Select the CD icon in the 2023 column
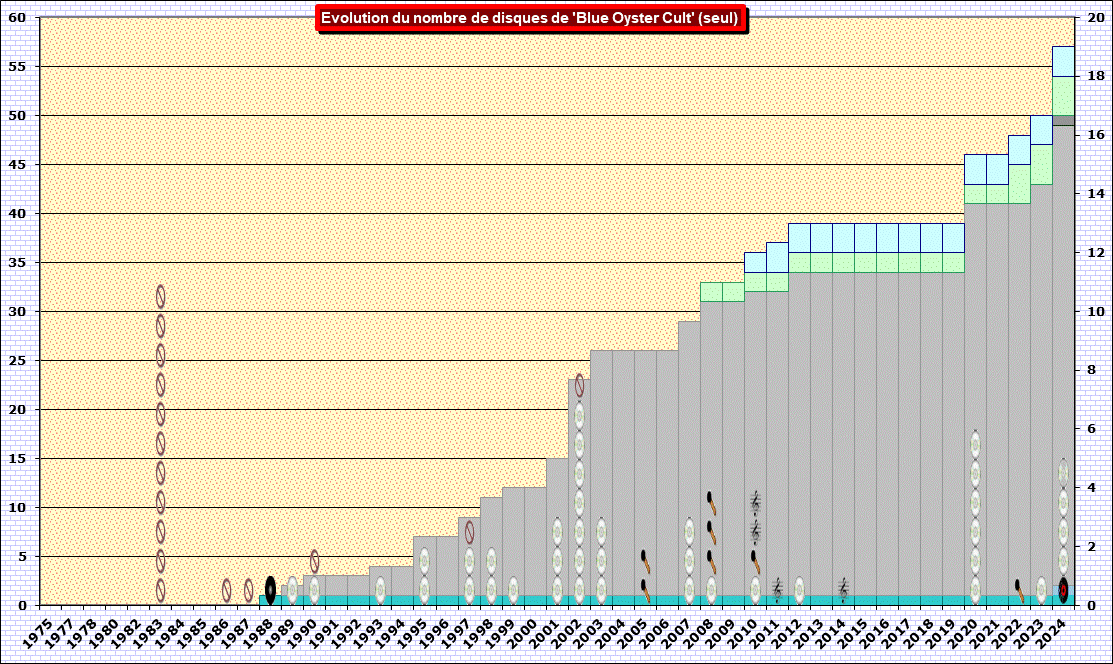Screen dimensions: 1113x664 [1041, 590]
